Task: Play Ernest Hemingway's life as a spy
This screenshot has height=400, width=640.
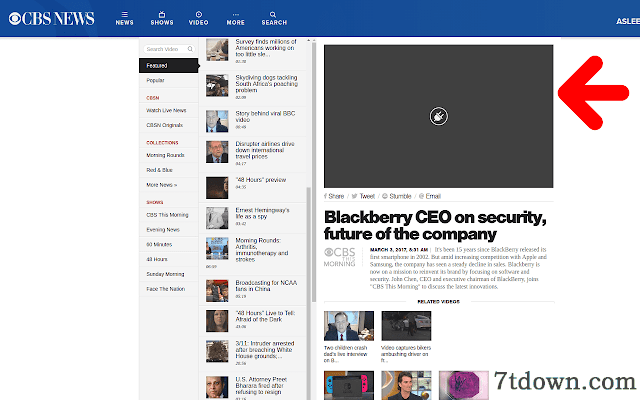Action: coord(252,218)
